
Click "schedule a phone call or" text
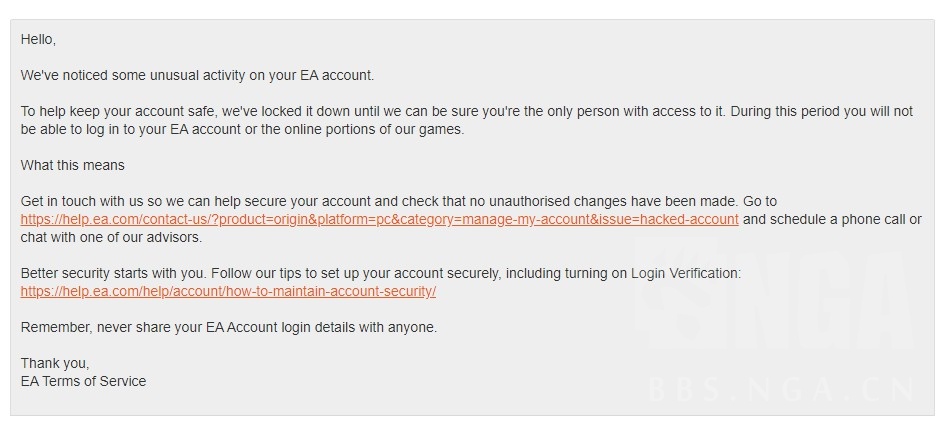tap(837, 219)
